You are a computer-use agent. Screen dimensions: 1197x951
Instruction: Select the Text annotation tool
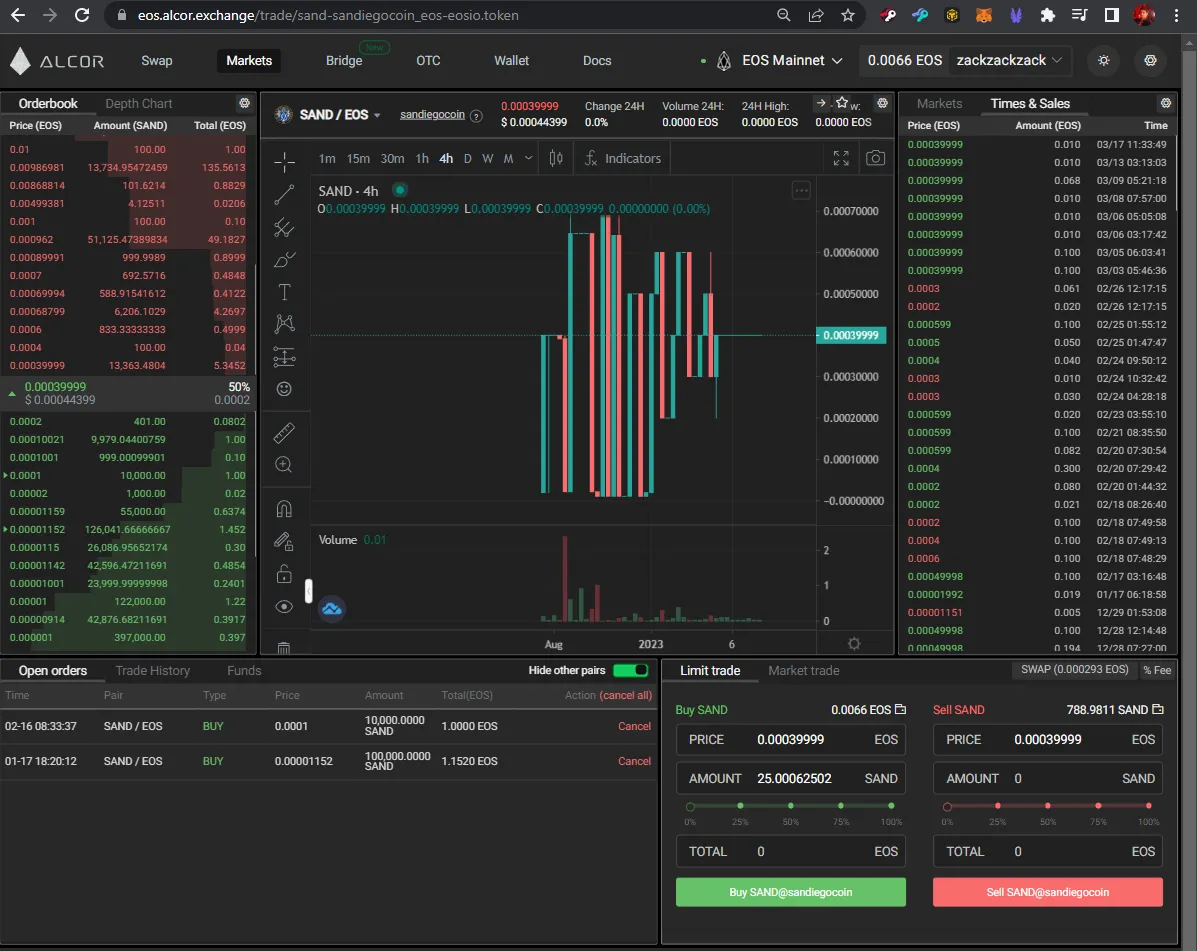[284, 292]
